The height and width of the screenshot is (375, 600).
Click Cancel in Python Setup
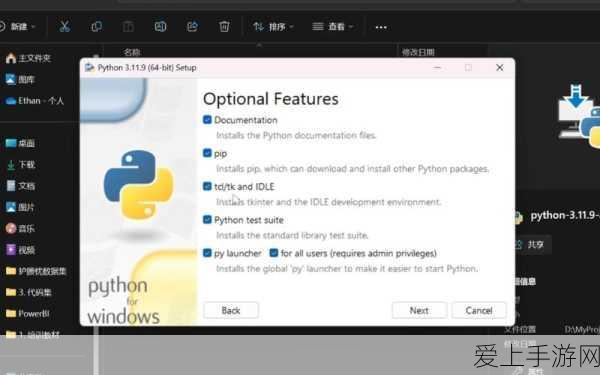479,310
